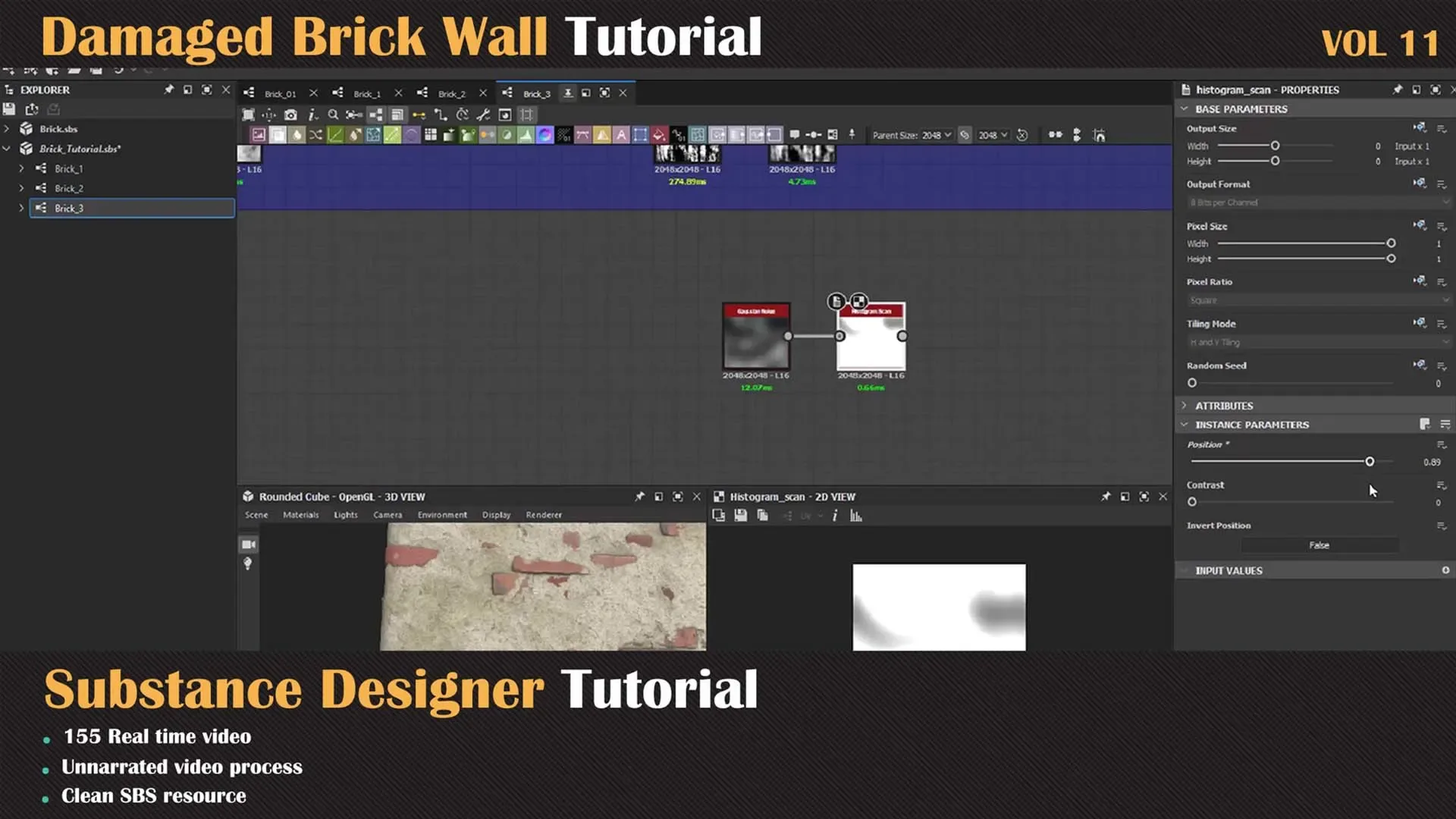Click the camera snapshot icon in the graph toolbar

click(290, 115)
